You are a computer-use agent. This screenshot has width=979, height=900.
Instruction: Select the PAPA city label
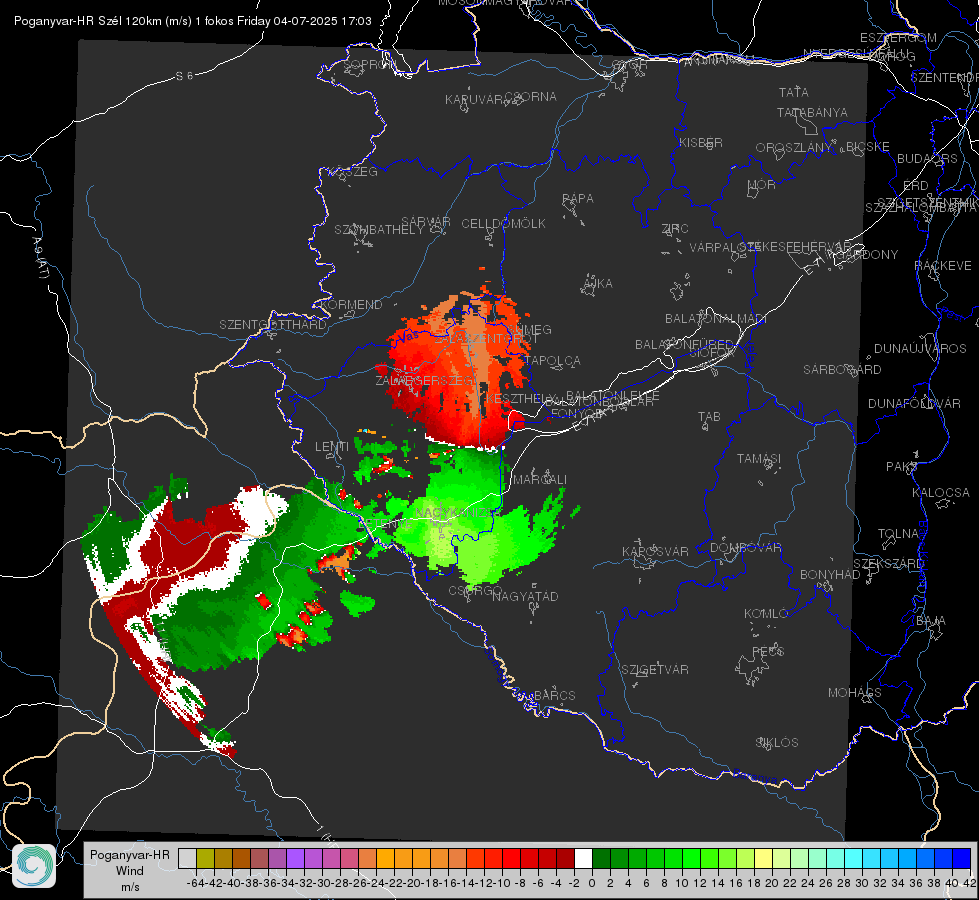578,199
